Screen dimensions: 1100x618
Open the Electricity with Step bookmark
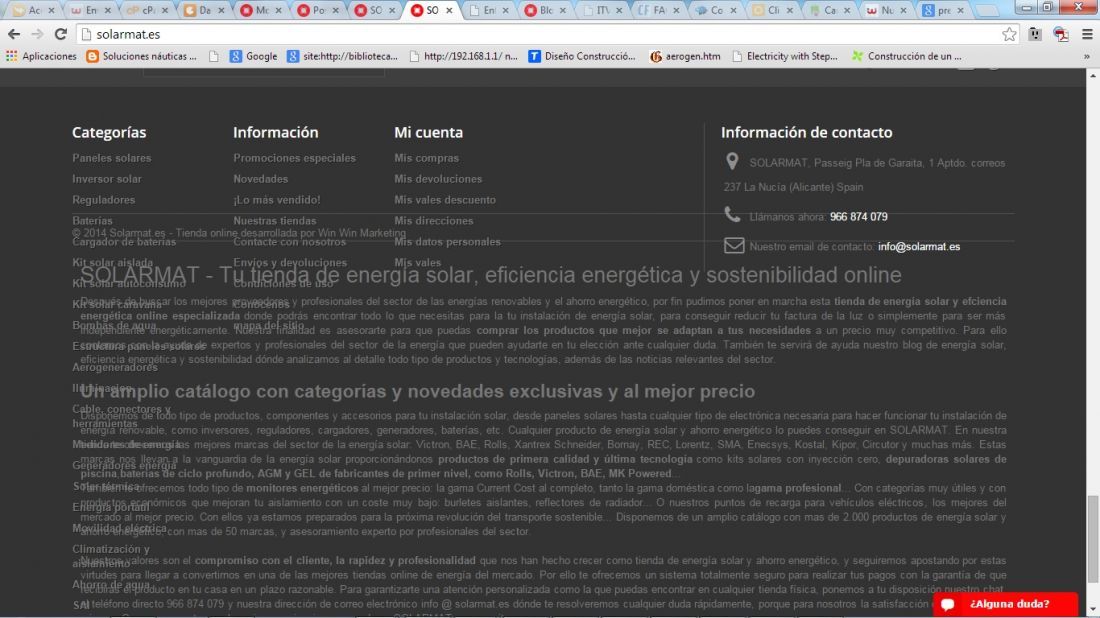(x=784, y=56)
